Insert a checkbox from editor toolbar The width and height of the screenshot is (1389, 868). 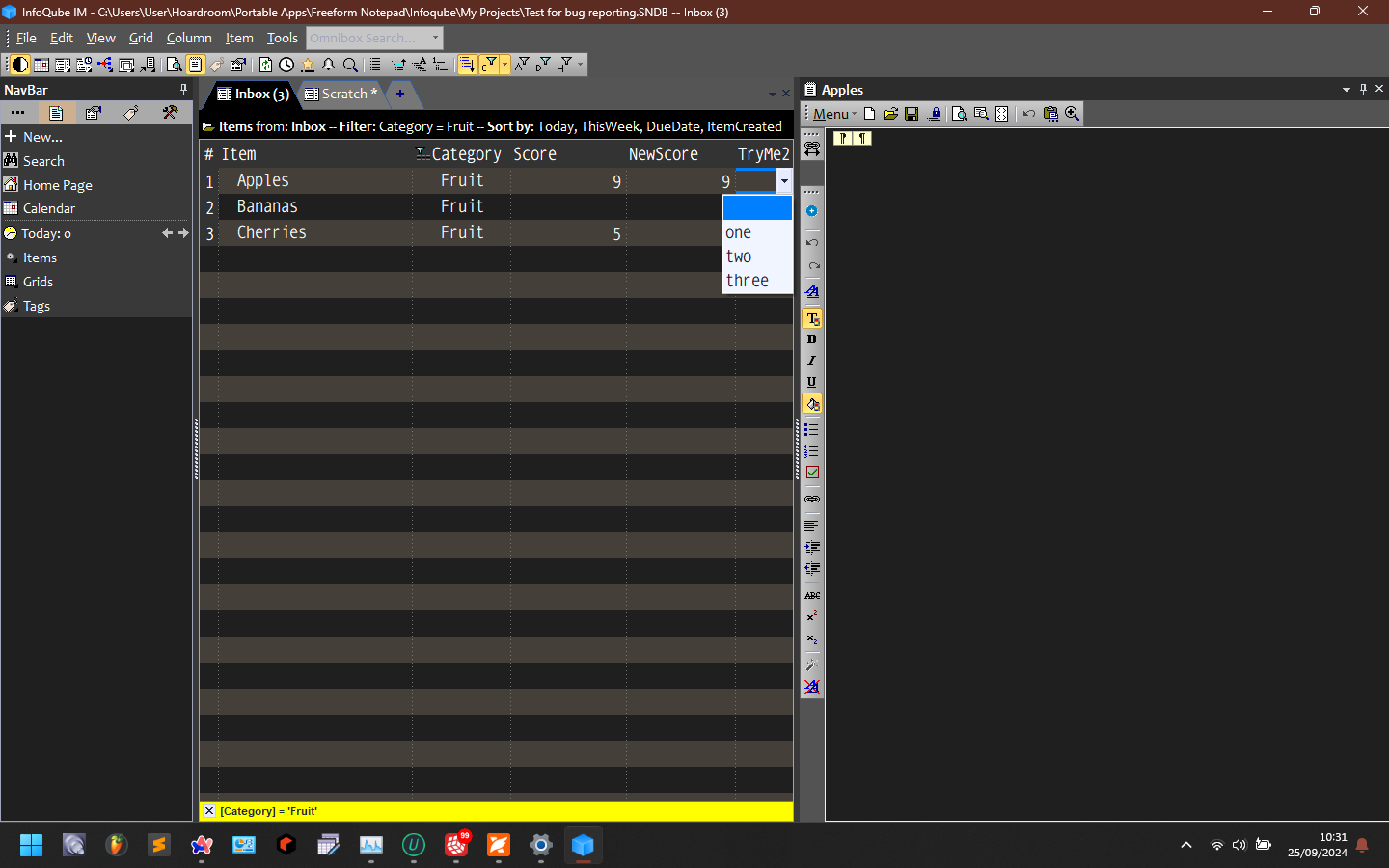[812, 473]
